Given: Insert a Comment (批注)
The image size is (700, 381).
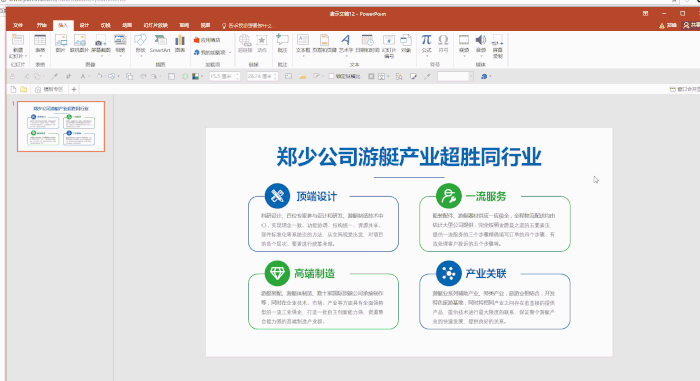Looking at the screenshot, I should [x=282, y=43].
